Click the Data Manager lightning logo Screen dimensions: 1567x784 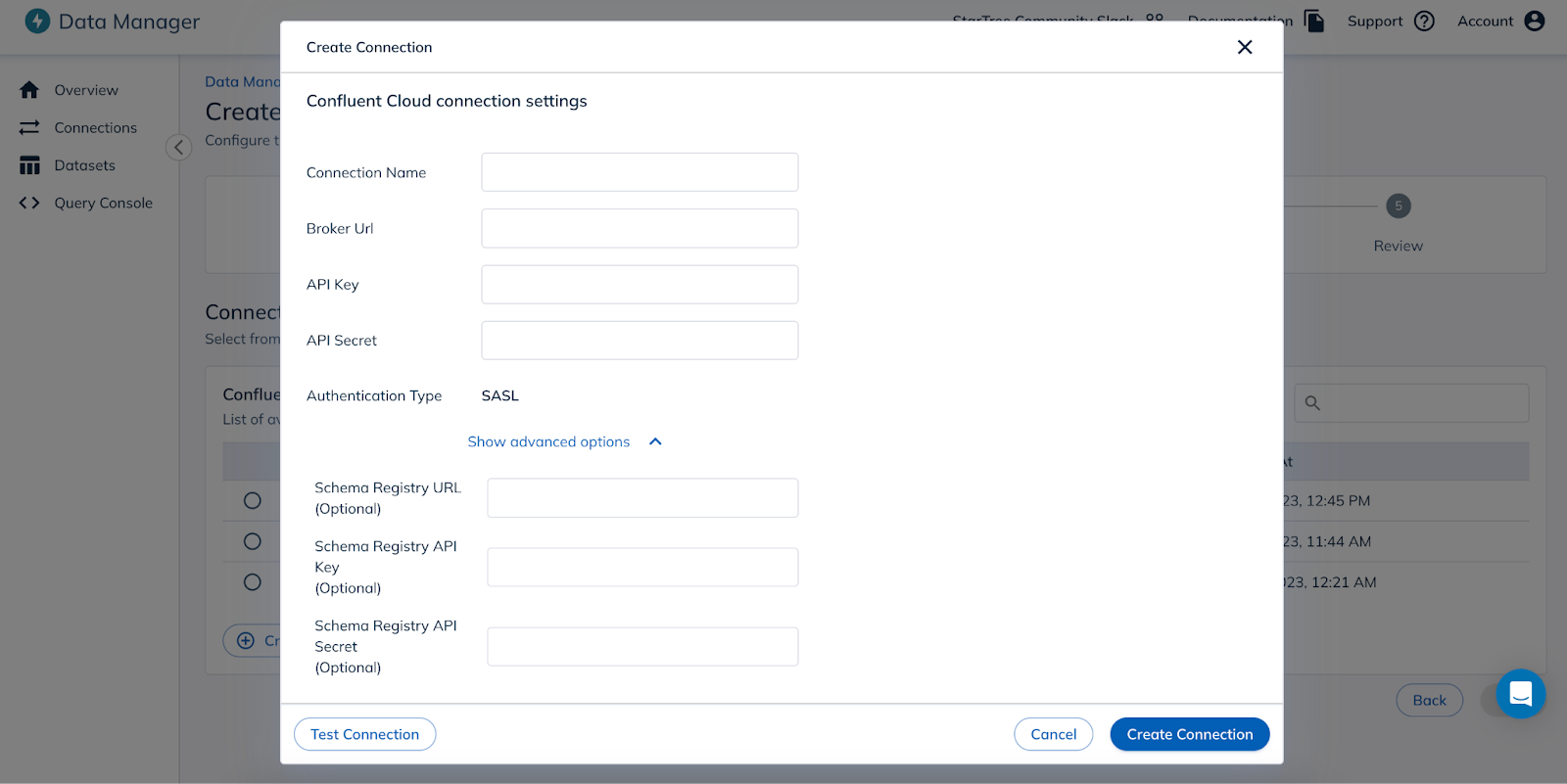click(37, 21)
